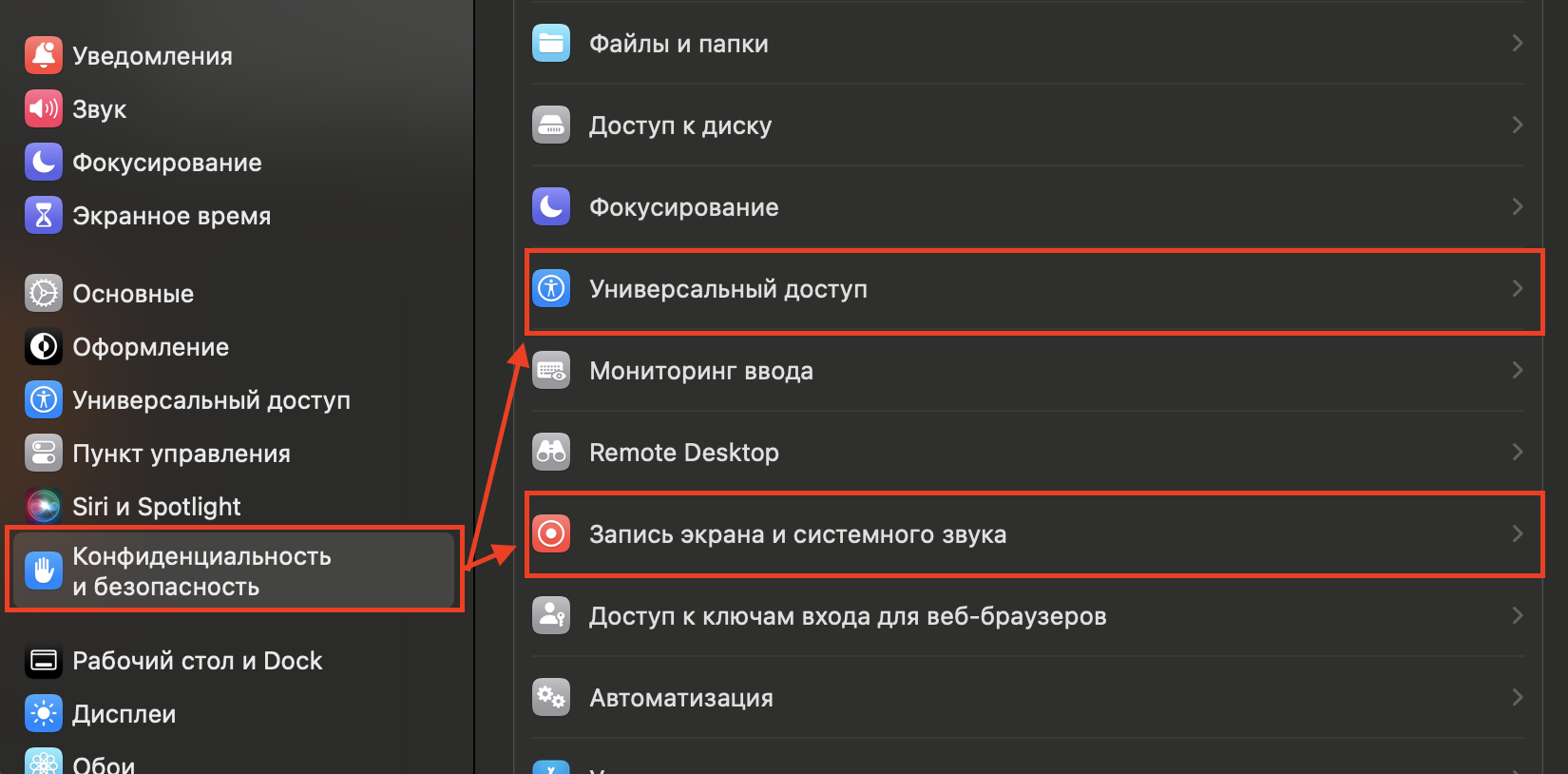The image size is (1568, 774).
Task: Click the Siri и Spotlight icon
Action: click(44, 507)
